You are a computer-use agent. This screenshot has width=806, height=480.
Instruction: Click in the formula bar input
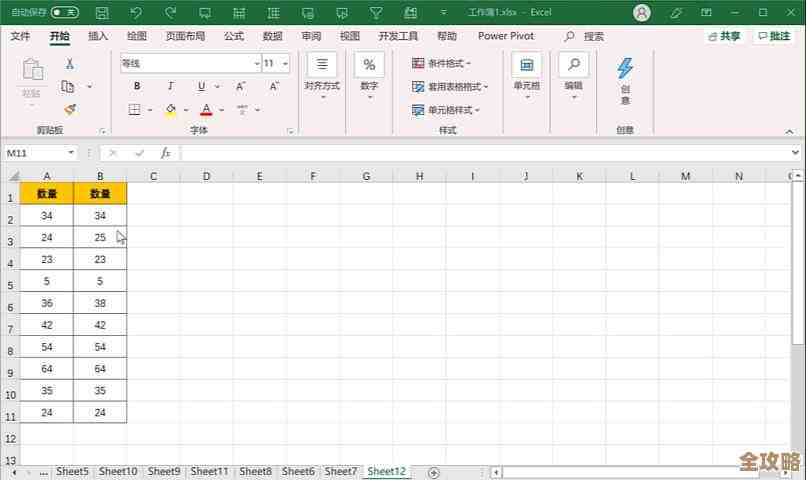pos(480,153)
